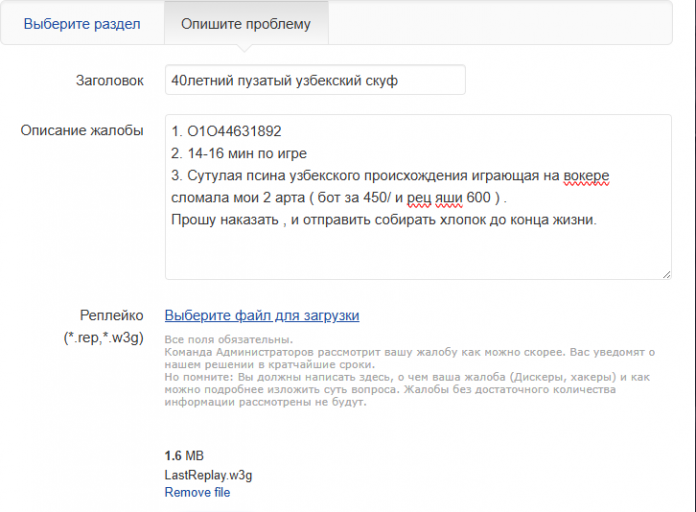The height and width of the screenshot is (512, 696).
Task: Click the Реплейко (*.rep,*.w3g) label
Action: pyautogui.click(x=103, y=326)
